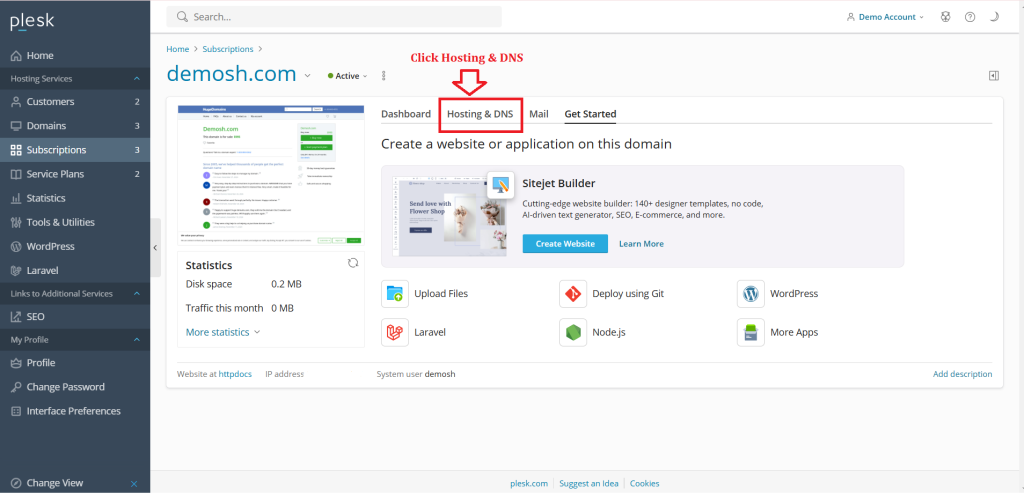Click the WordPress app icon
Viewport: 1024px width, 496px height.
750,294
